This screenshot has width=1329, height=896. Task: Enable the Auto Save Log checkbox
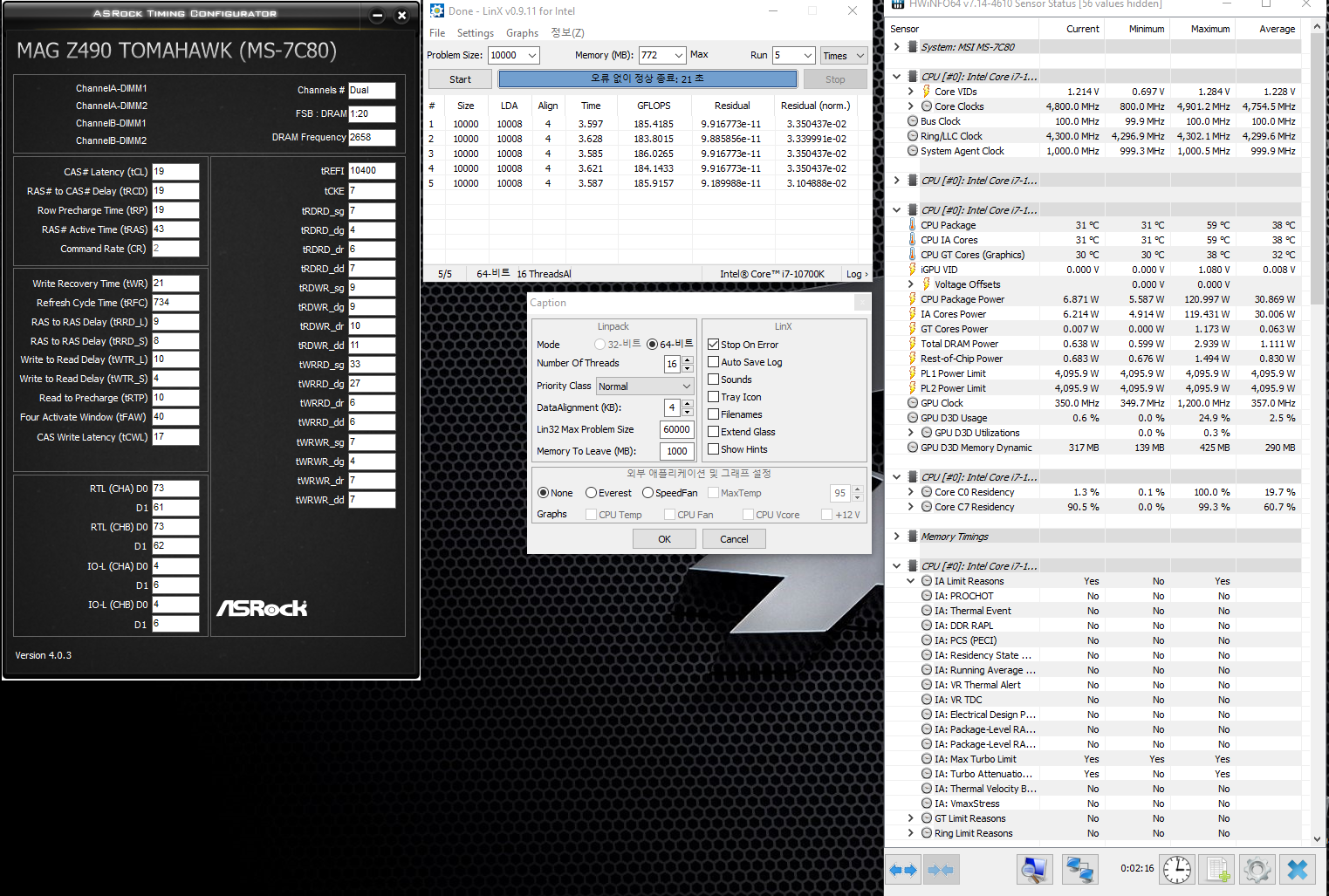point(713,362)
